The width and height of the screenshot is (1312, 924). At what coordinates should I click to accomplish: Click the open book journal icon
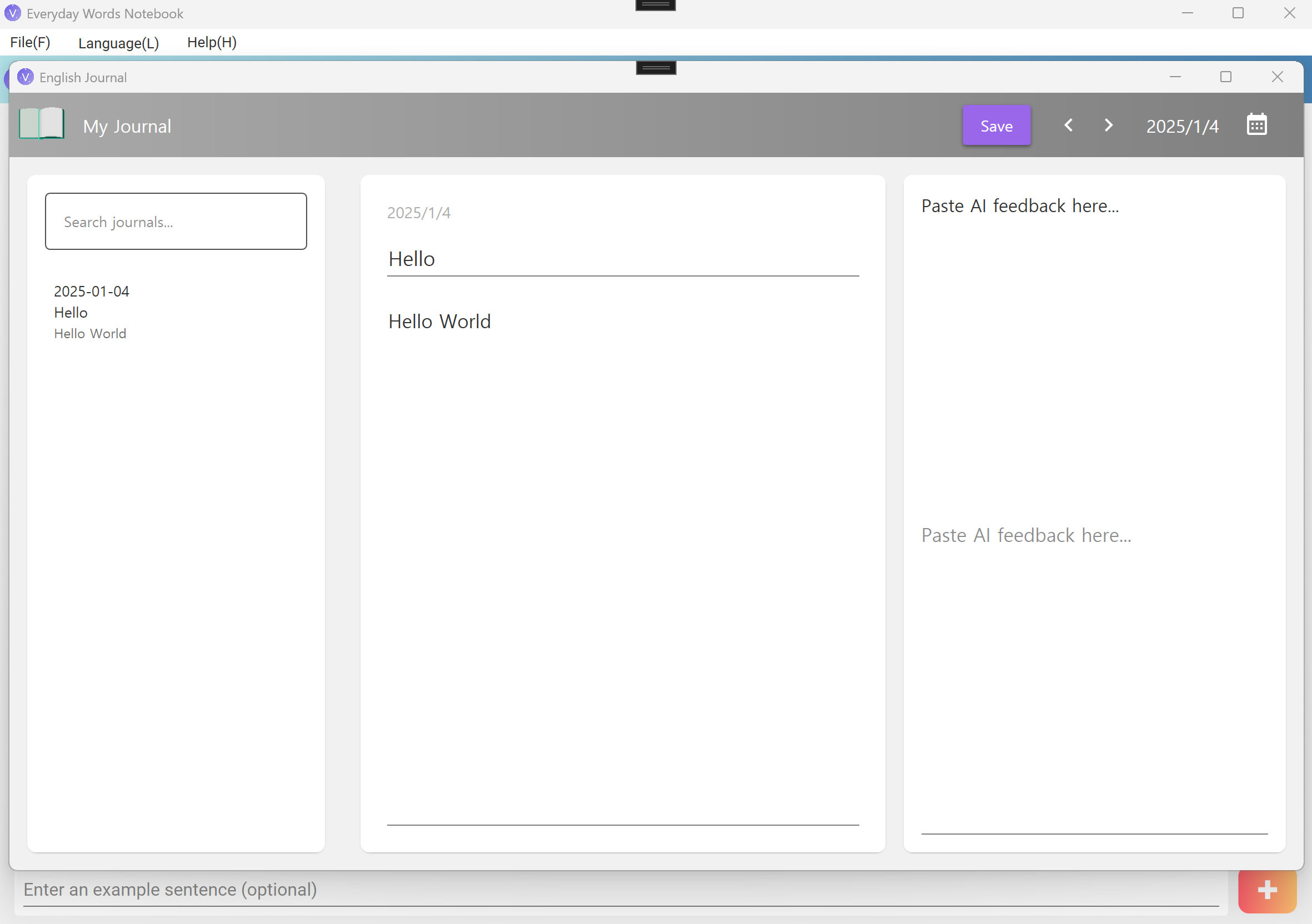point(42,124)
